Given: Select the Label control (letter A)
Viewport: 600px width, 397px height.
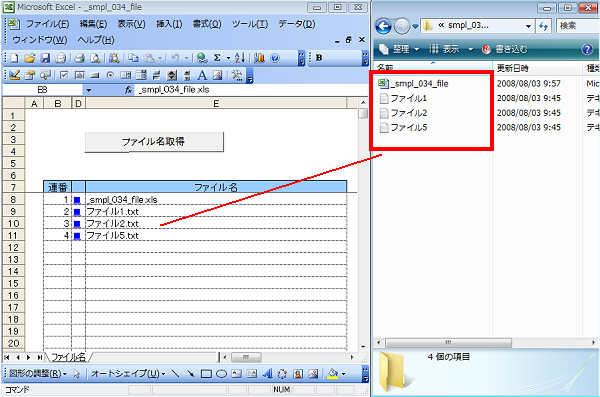Looking at the screenshot, I should click(x=202, y=75).
